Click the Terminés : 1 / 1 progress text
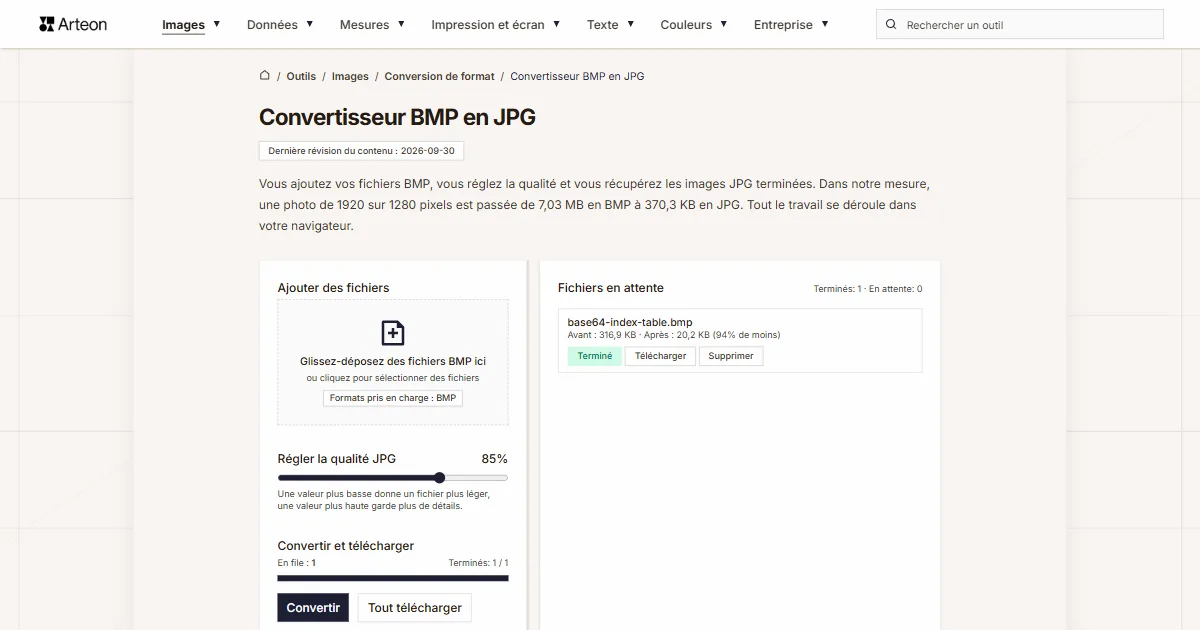1200x630 pixels. click(478, 563)
